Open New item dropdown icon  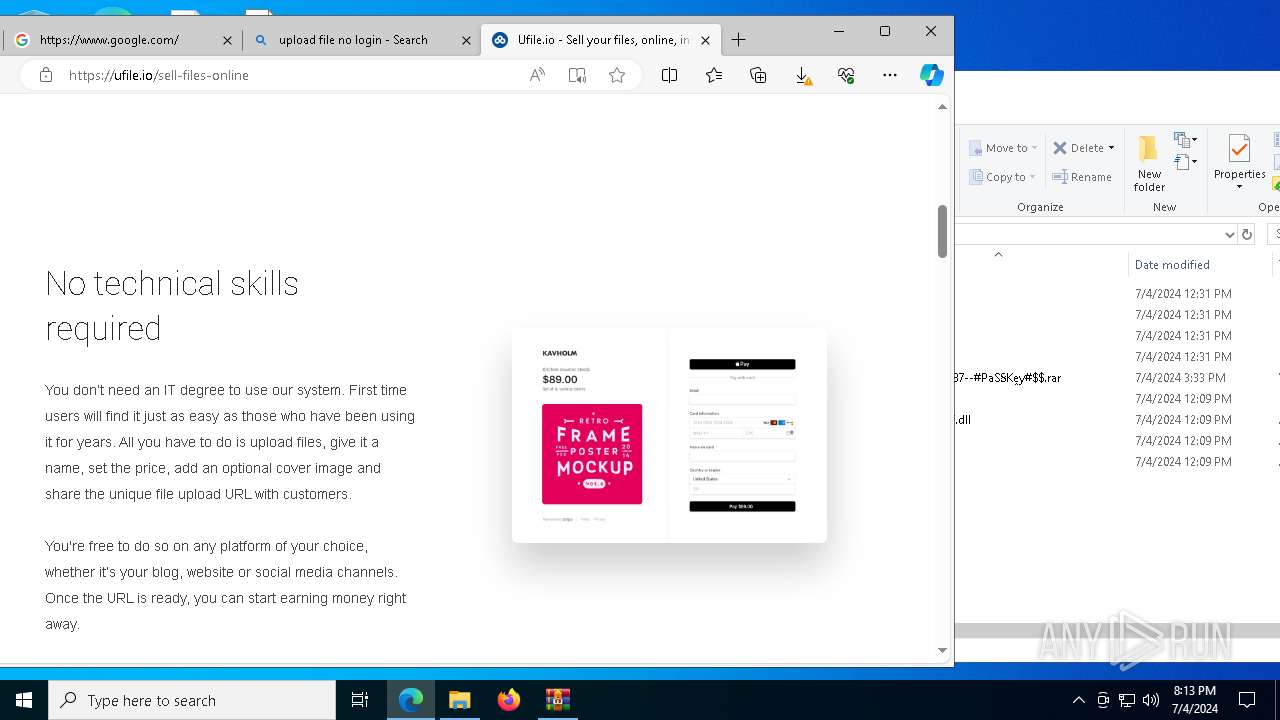click(1185, 140)
